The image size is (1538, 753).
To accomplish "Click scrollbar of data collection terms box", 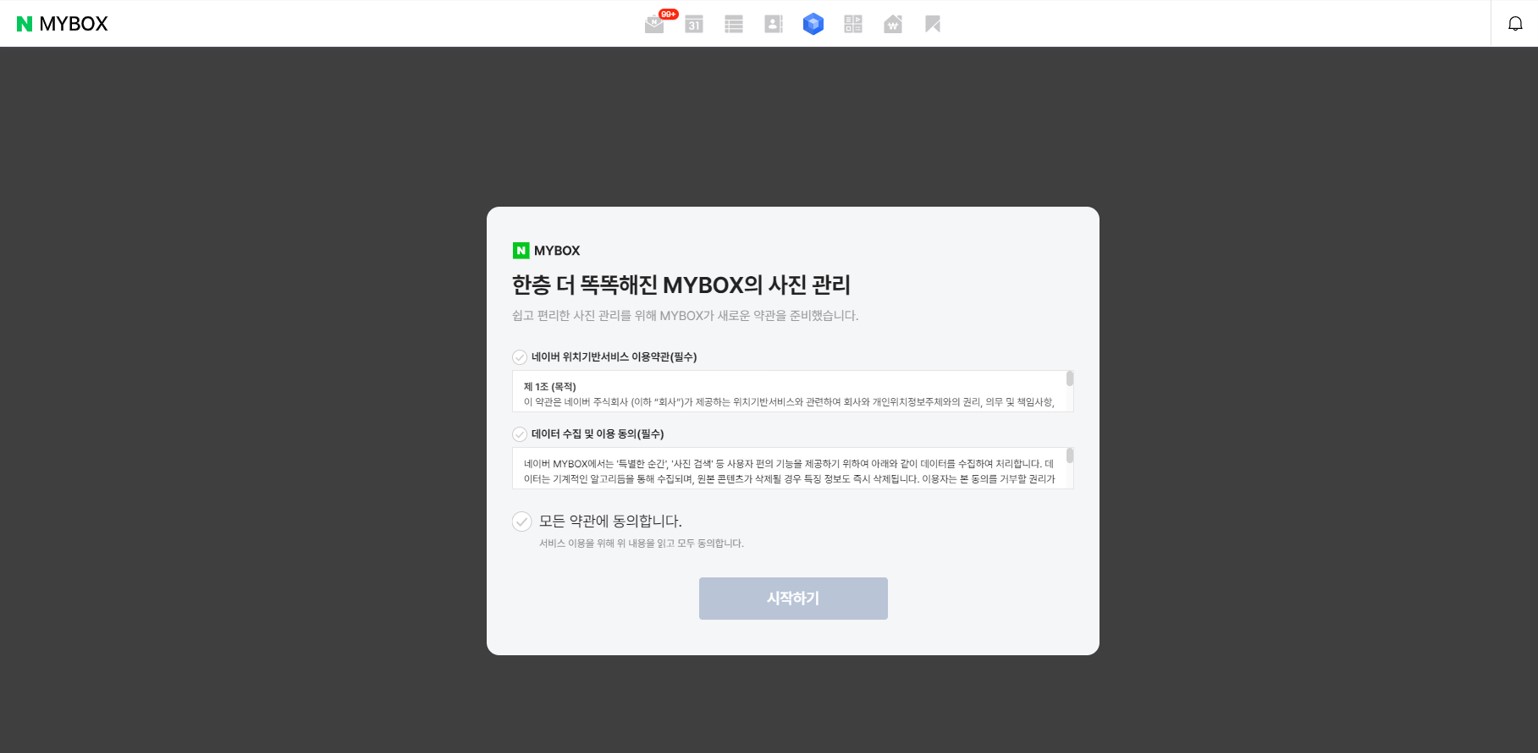I will pos(1070,456).
